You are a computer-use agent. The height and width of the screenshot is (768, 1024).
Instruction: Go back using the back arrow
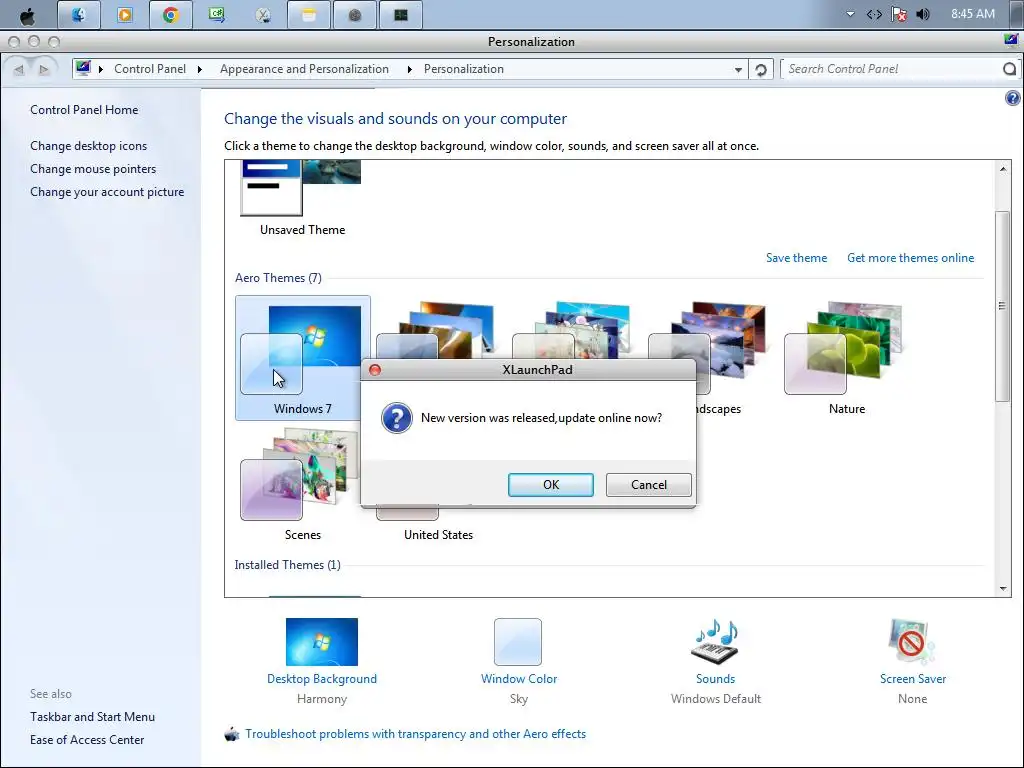coord(18,69)
